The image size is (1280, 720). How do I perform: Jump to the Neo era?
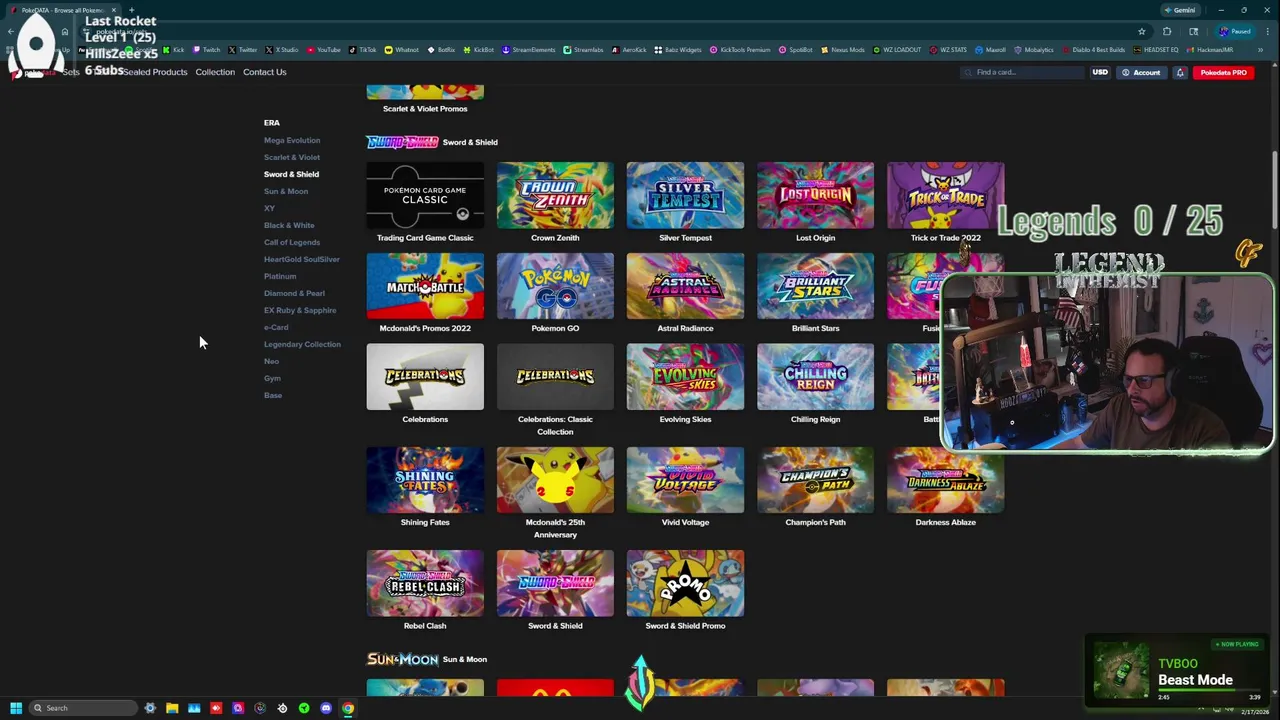point(271,361)
